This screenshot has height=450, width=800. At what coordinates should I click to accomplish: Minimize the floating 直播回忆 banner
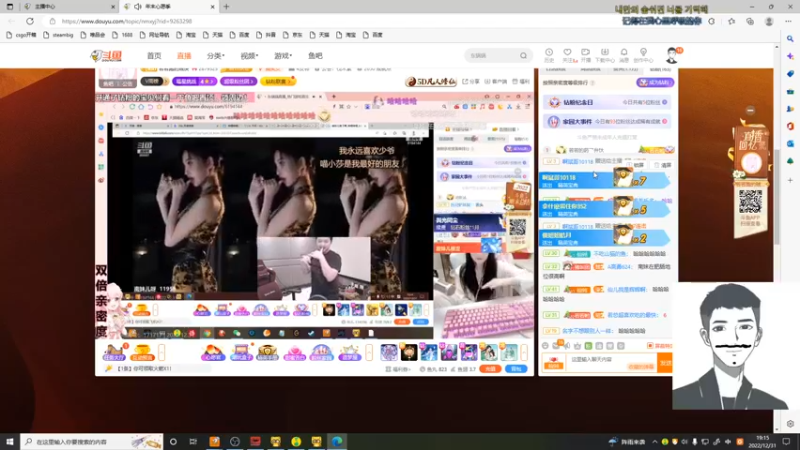(x=750, y=110)
